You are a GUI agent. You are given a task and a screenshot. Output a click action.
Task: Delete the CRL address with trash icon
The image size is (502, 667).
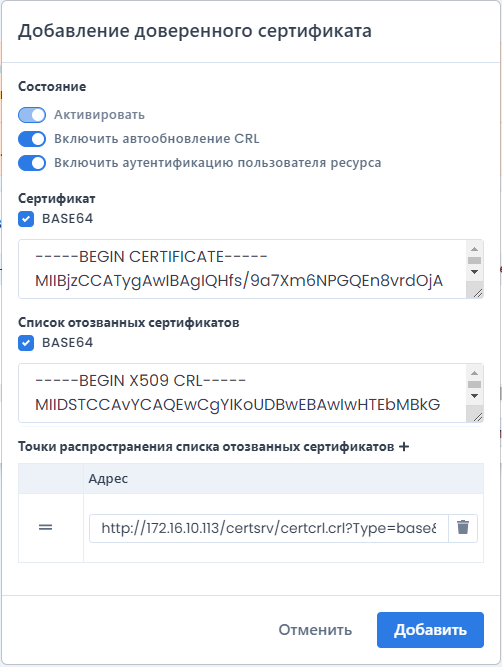463,528
